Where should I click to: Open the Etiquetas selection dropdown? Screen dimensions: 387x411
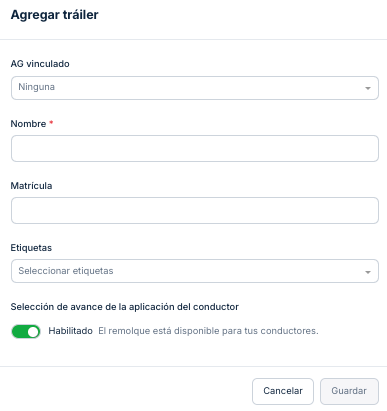pyautogui.click(x=195, y=271)
